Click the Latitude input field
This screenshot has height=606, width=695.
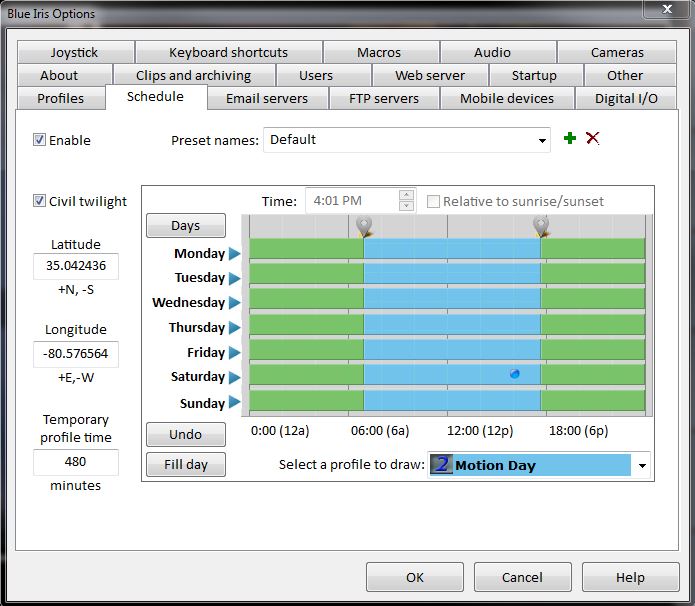coord(76,266)
